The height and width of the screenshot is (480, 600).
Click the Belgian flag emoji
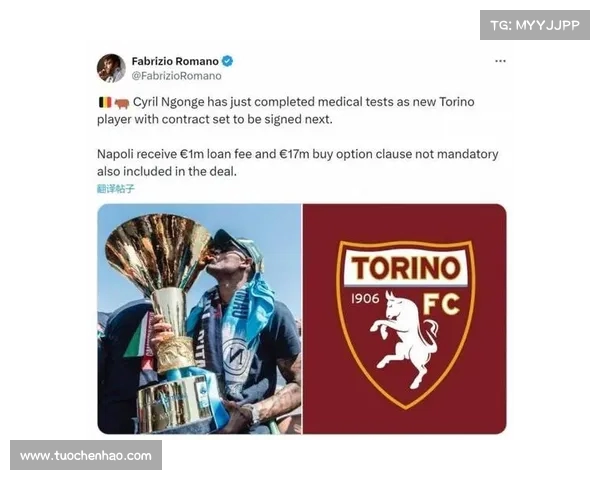(105, 102)
